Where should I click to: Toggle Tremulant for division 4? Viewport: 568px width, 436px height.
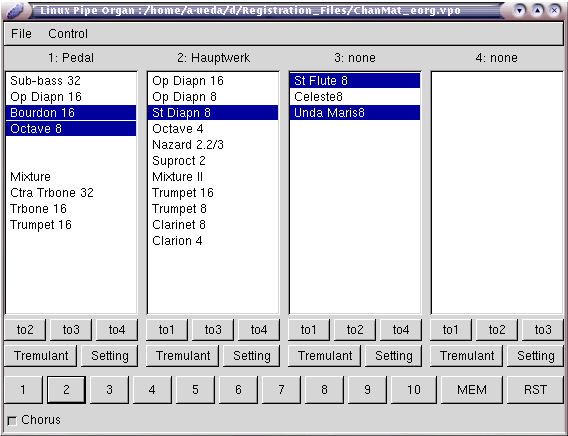coord(467,356)
